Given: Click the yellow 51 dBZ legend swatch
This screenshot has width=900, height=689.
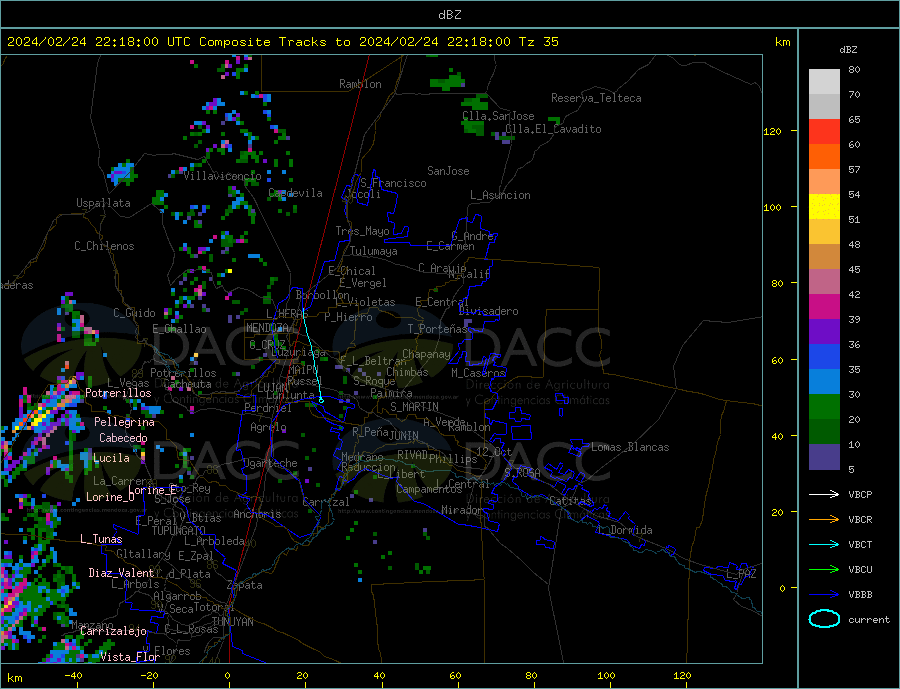Looking at the screenshot, I should 824,207.
